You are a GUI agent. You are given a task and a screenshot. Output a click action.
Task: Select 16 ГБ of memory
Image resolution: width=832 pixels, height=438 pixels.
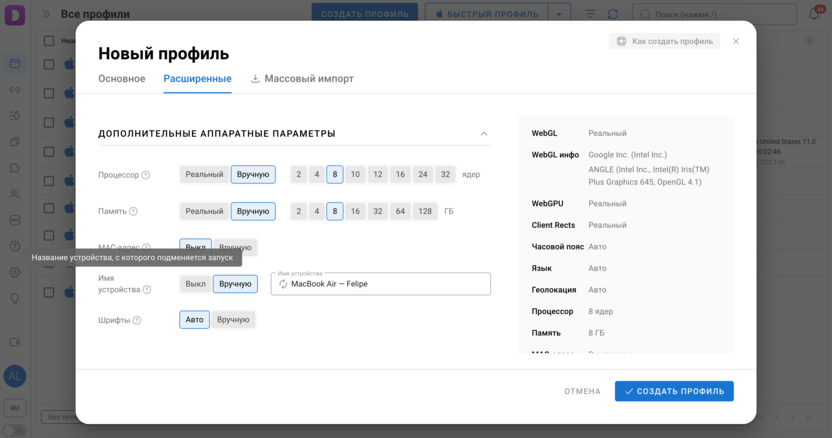coord(355,211)
